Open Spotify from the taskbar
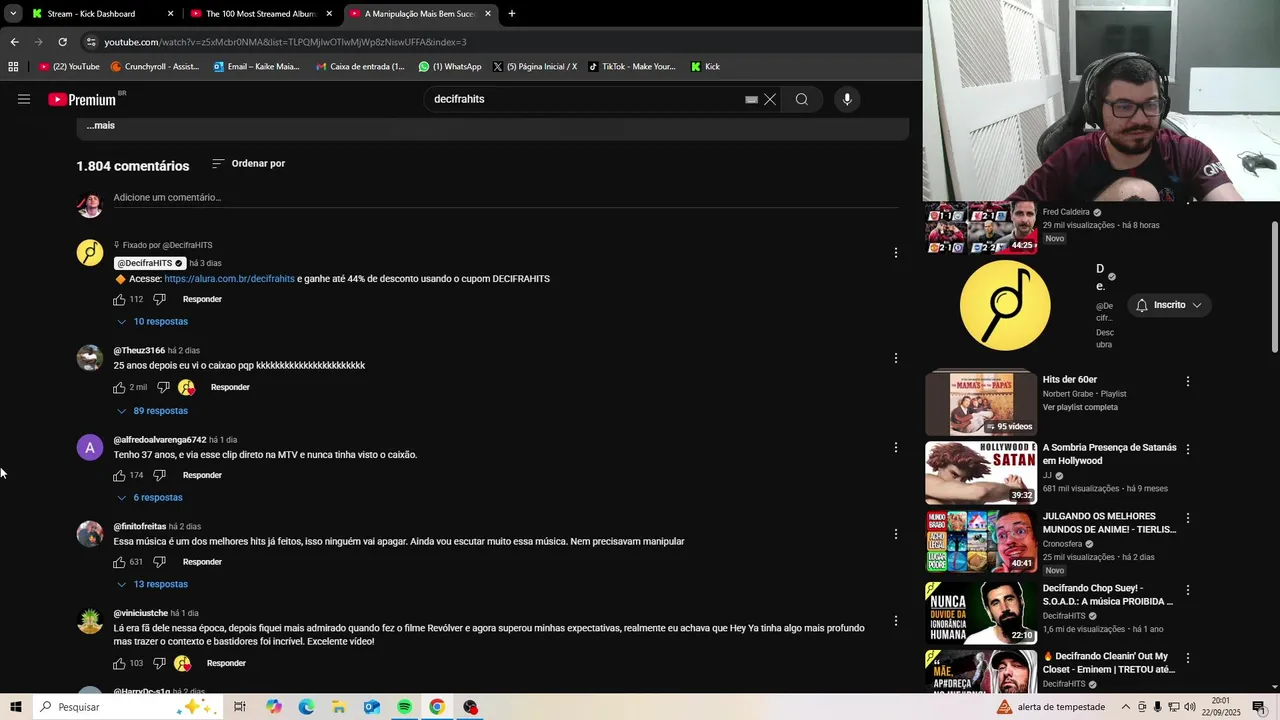The height and width of the screenshot is (720, 1280). pyautogui.click(x=404, y=707)
